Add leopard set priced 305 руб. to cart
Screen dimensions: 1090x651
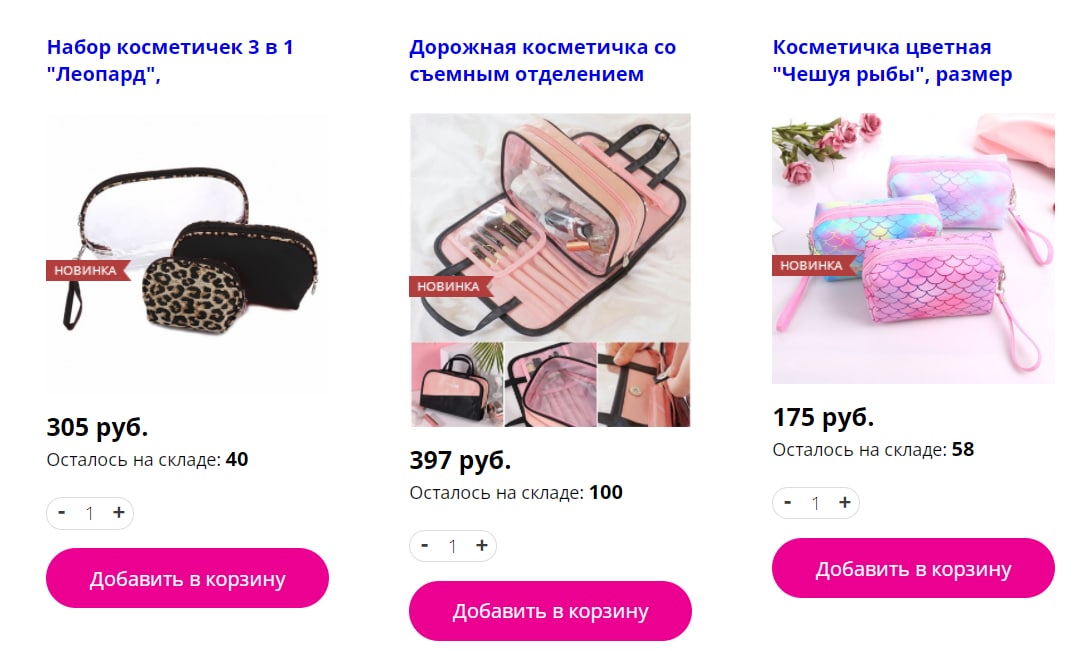tap(187, 578)
